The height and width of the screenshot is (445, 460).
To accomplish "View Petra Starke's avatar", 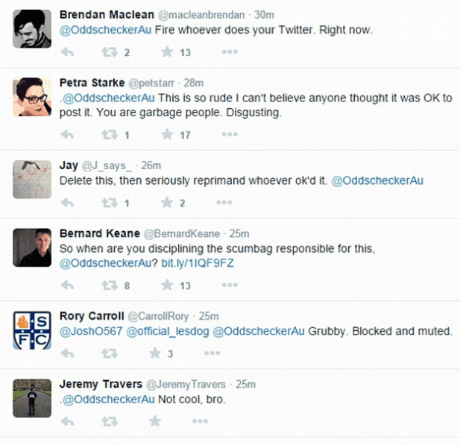I will point(32,97).
